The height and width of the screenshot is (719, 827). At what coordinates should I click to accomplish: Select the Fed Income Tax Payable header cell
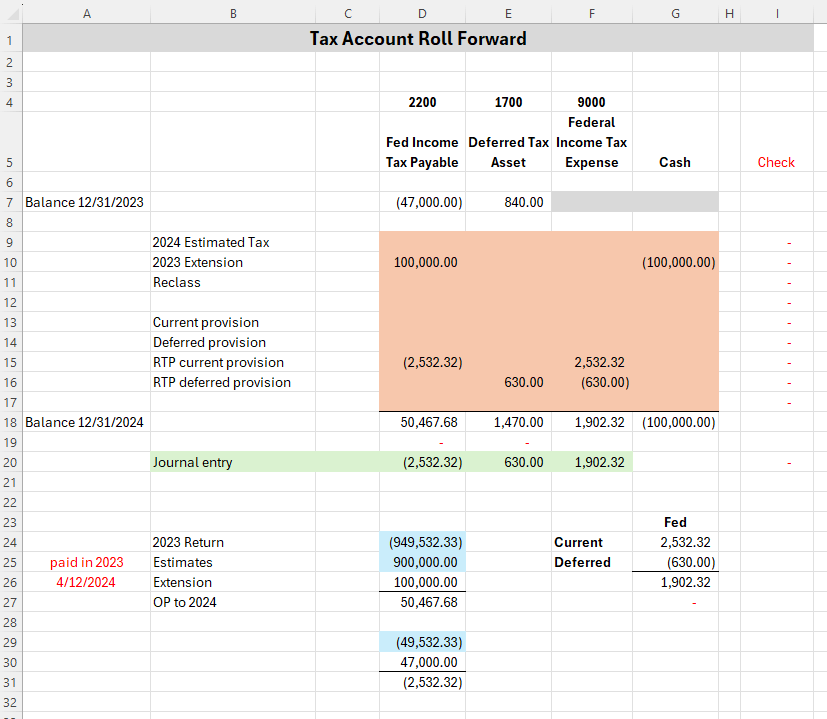[x=422, y=152]
